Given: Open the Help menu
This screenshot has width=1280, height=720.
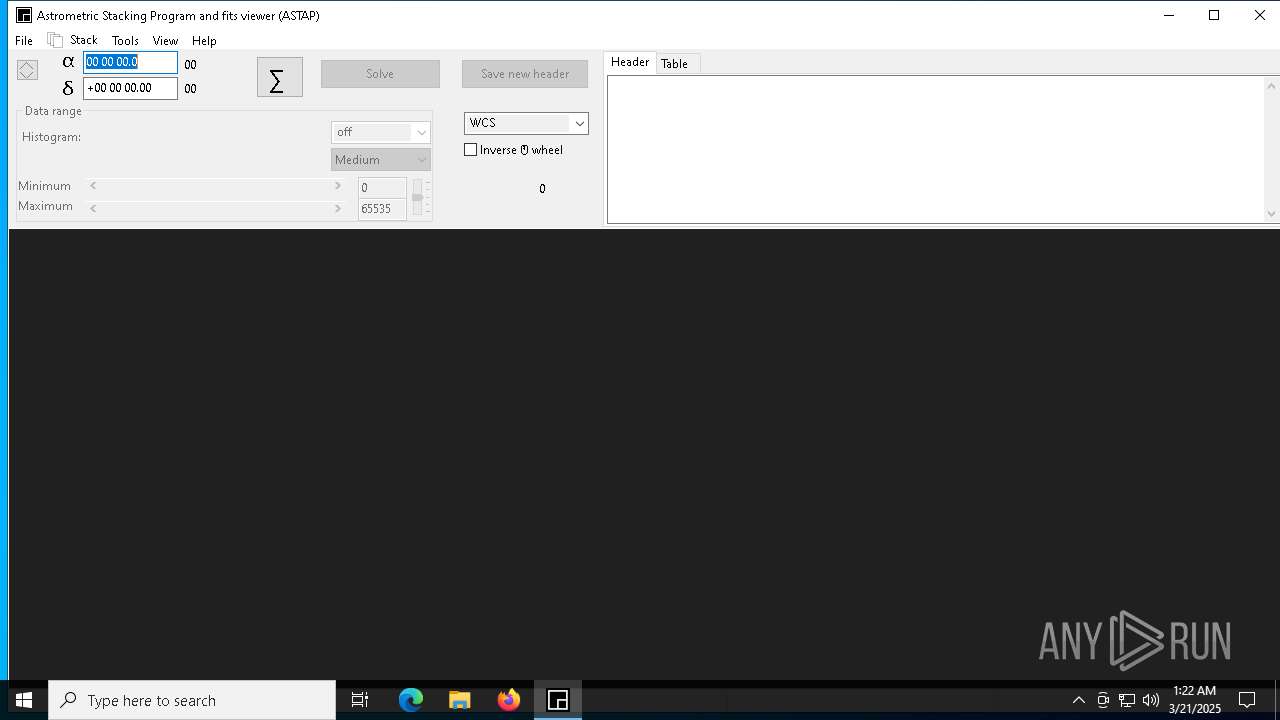Looking at the screenshot, I should pyautogui.click(x=204, y=41).
